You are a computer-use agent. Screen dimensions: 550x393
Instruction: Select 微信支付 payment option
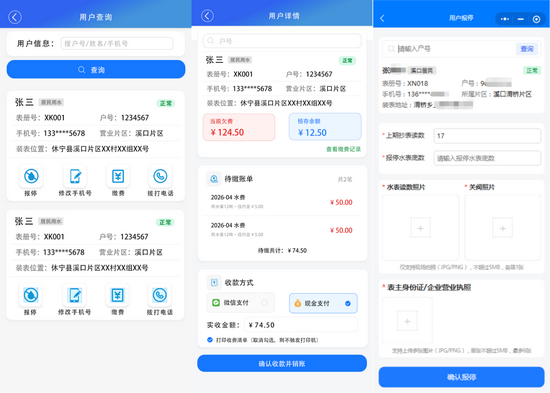click(x=241, y=302)
